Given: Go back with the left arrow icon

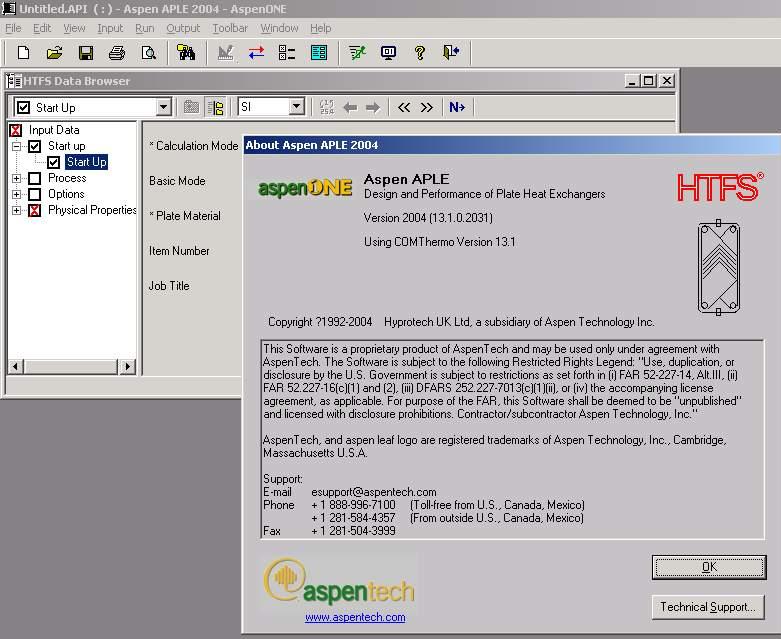Looking at the screenshot, I should [x=350, y=107].
